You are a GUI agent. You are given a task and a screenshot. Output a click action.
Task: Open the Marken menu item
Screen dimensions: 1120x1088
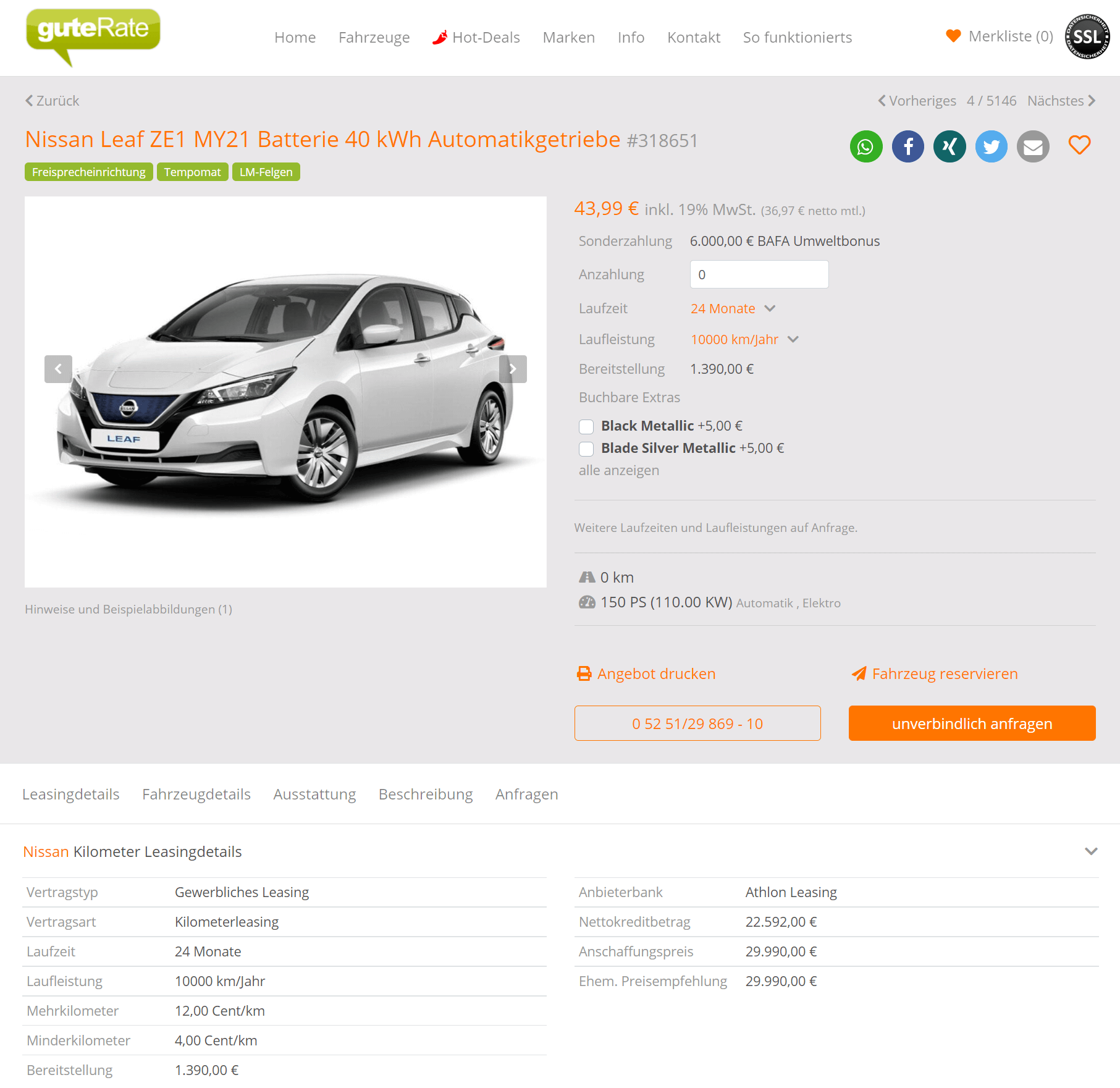569,37
